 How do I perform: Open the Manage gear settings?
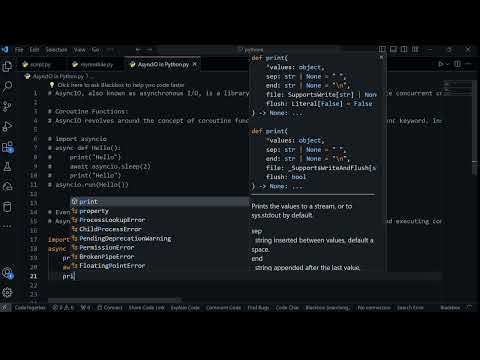click(x=7, y=293)
